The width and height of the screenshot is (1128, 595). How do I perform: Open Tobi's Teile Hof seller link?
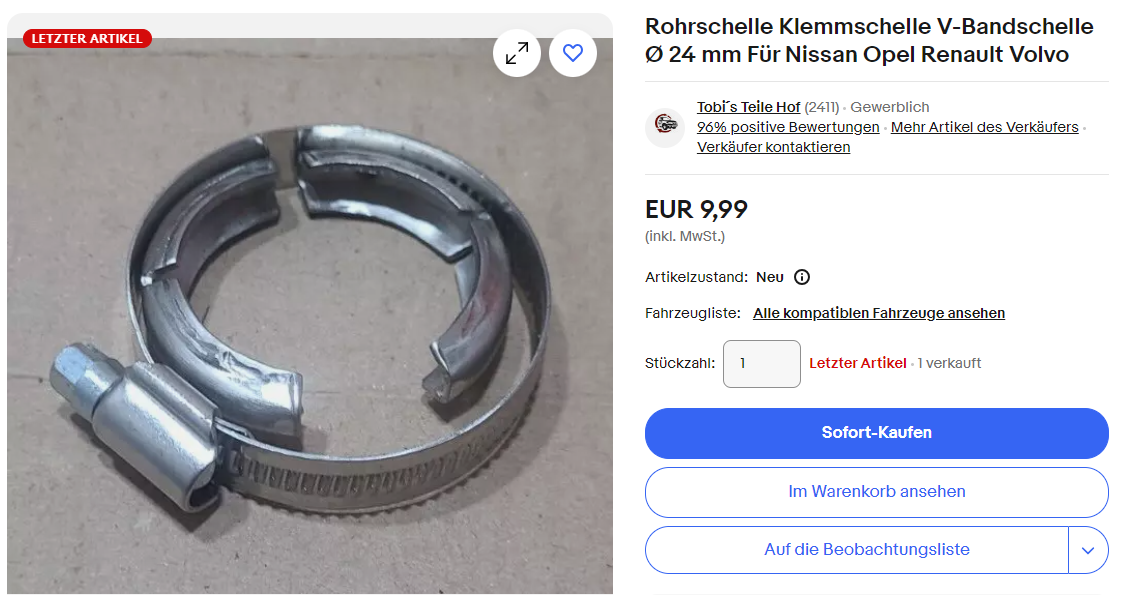[x=748, y=107]
